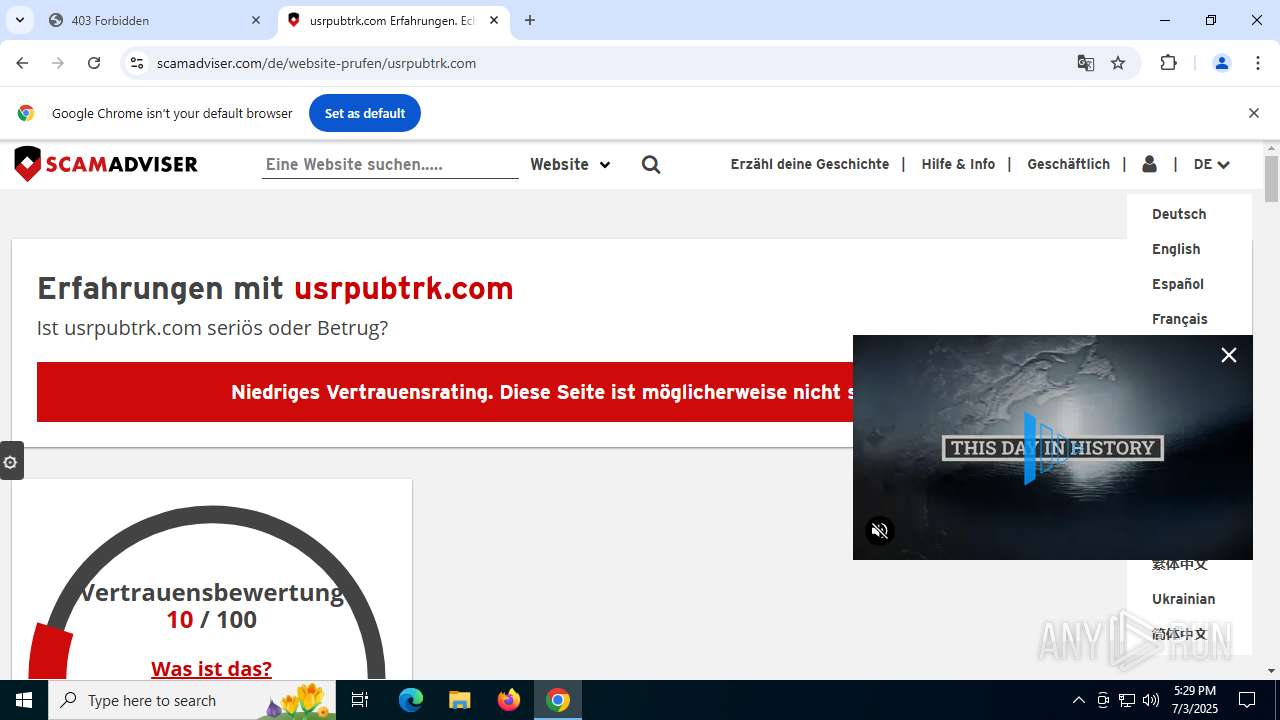Select Français language
This screenshot has height=720, width=1280.
(x=1180, y=319)
